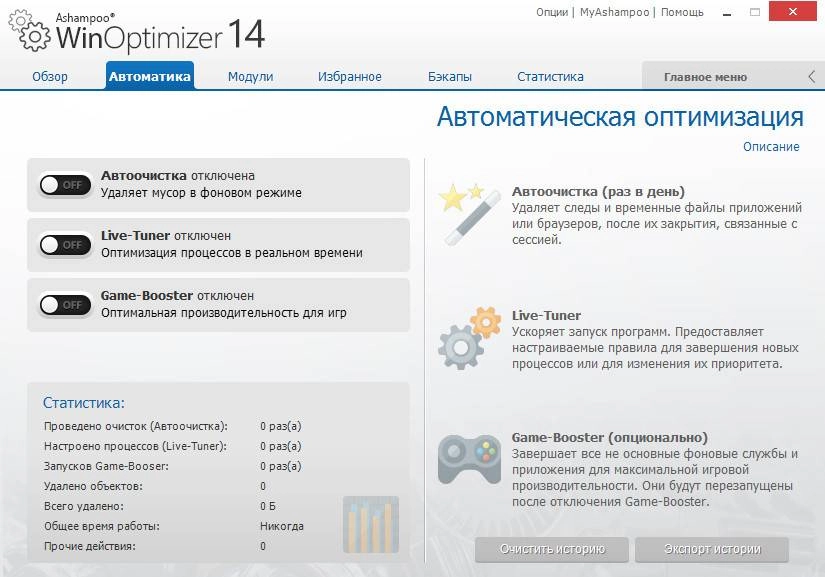Click 'Настроено процессов (Live-Tuner):' row label
The image size is (825, 577).
coord(135,446)
